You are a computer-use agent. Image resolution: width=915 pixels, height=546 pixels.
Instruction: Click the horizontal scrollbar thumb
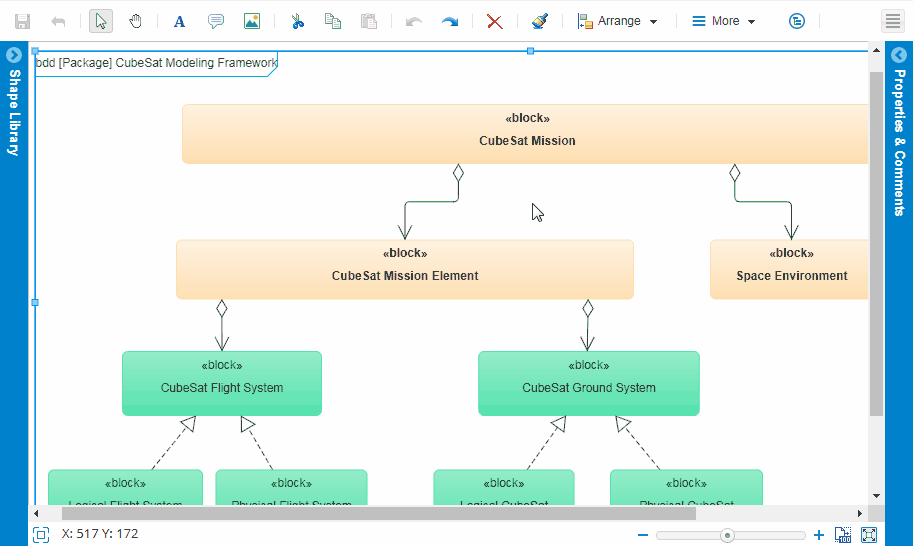click(x=379, y=513)
